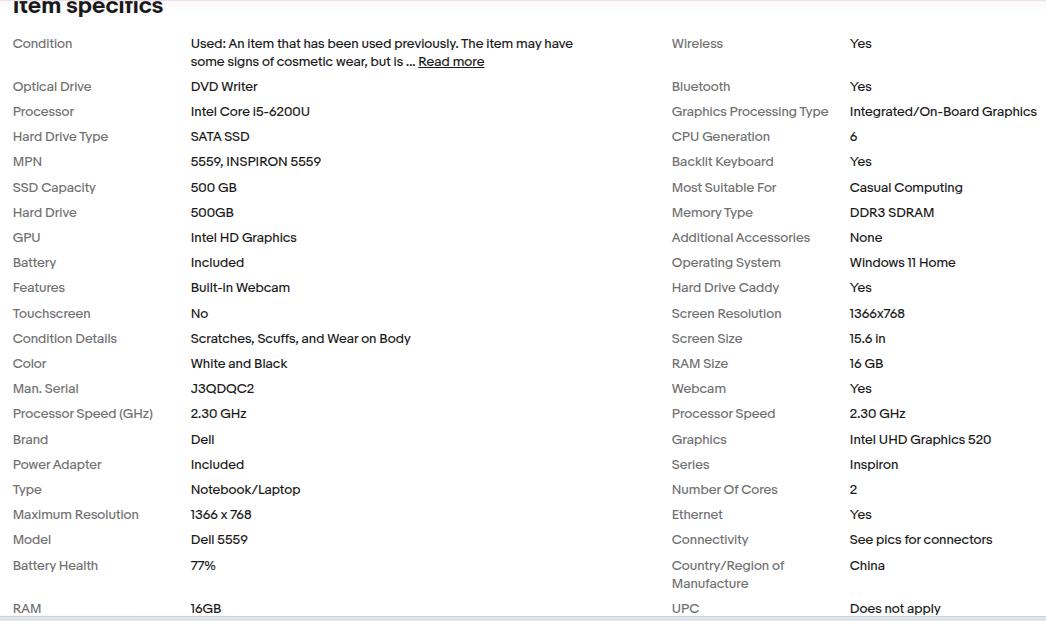Click the White and Black color value

pos(239,364)
